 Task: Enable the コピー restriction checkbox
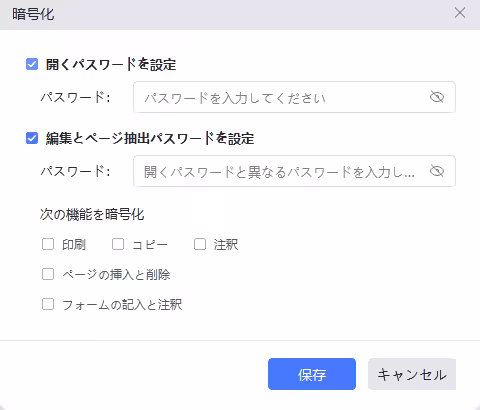tap(118, 244)
